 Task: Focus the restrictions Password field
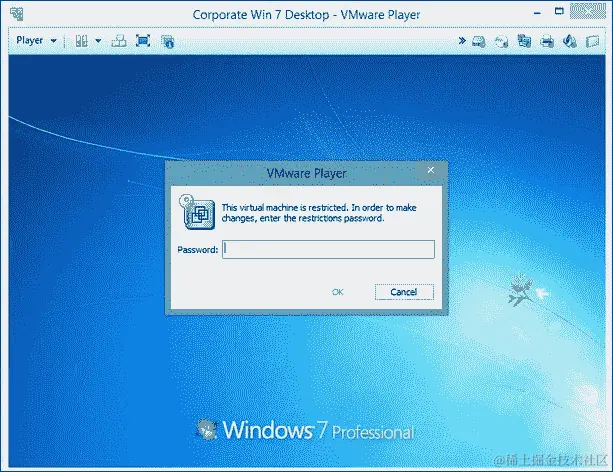(328, 249)
